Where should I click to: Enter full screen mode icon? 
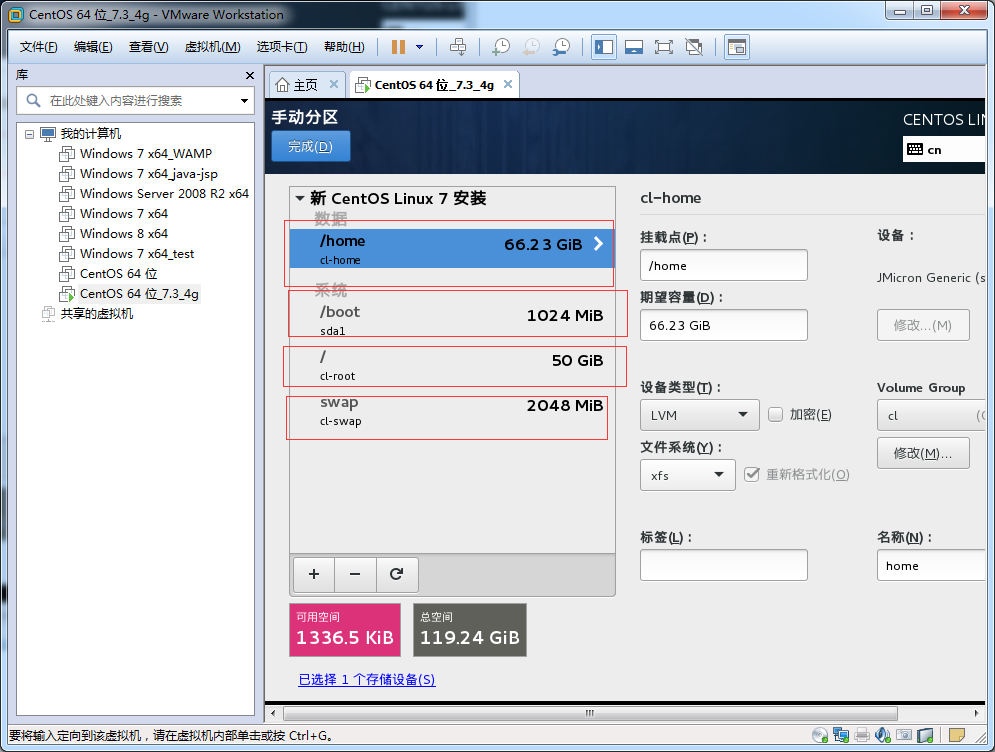(664, 47)
